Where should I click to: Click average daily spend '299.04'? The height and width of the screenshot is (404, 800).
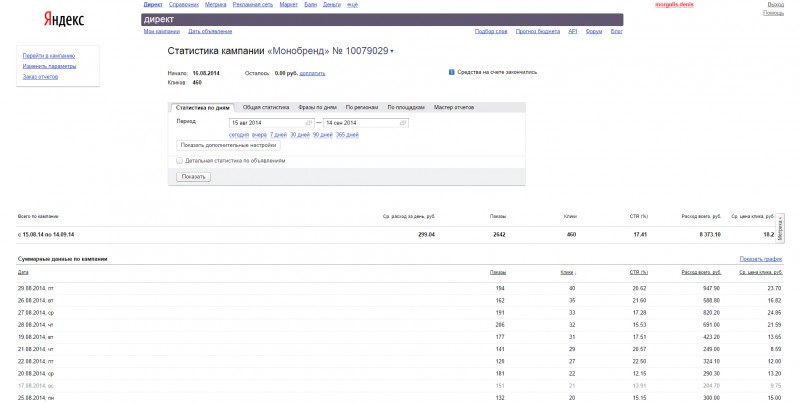coord(427,235)
